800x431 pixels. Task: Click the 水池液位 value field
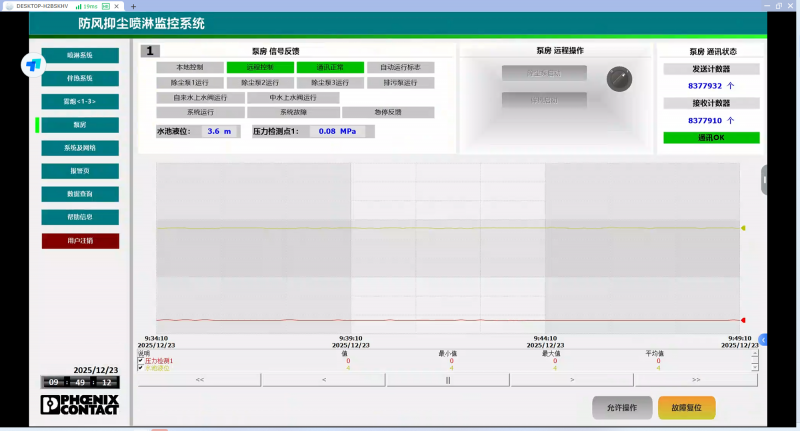click(219, 131)
